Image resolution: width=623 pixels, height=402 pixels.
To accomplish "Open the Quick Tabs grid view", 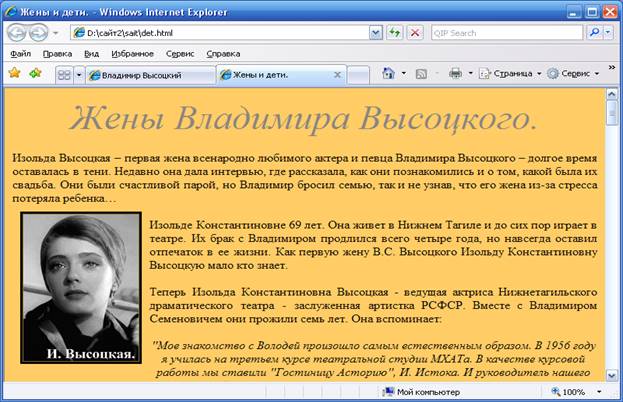I will (x=64, y=74).
